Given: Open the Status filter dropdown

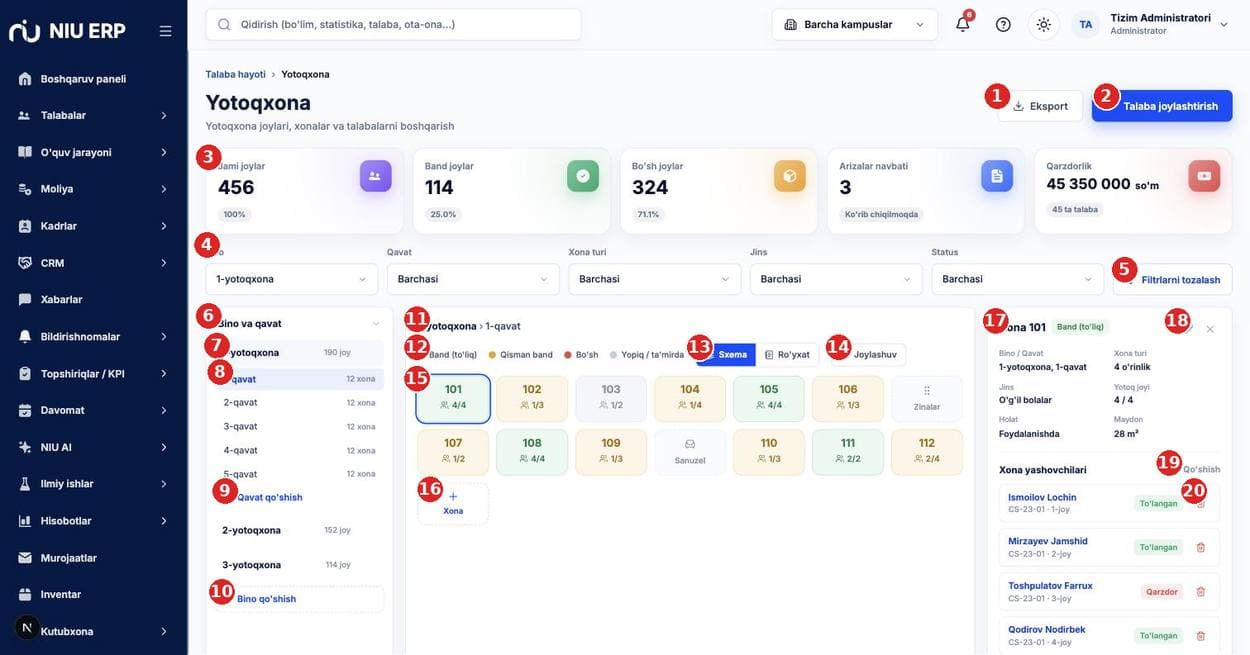Looking at the screenshot, I should click(x=1018, y=279).
